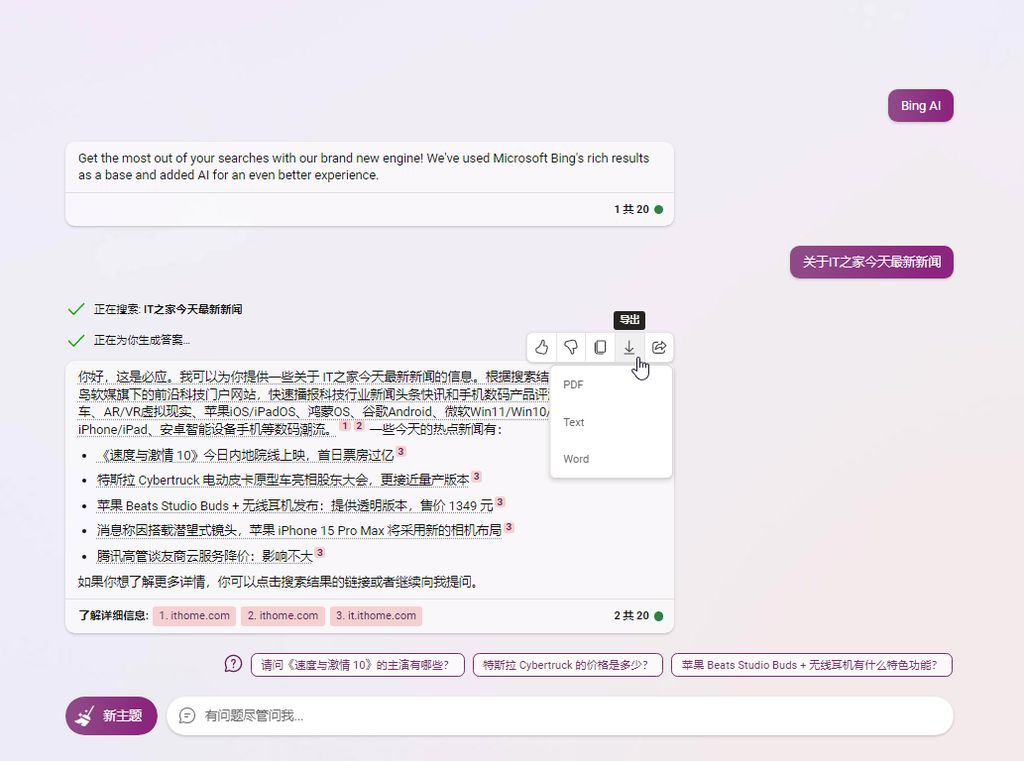Open the it.ithome.com source link
Screen dimensions: 1024x761
coord(375,615)
